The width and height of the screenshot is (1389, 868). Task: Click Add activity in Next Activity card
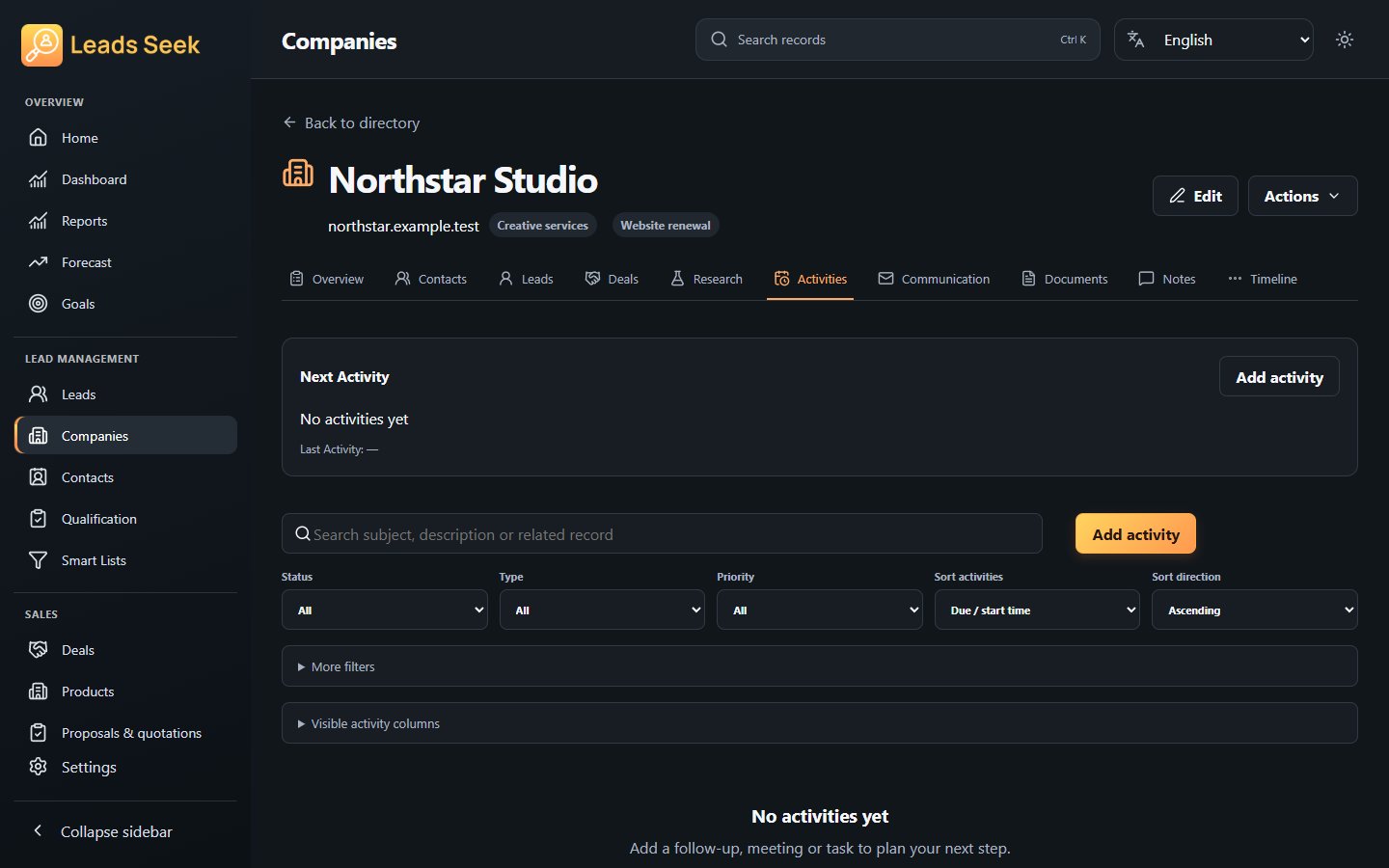1279,377
